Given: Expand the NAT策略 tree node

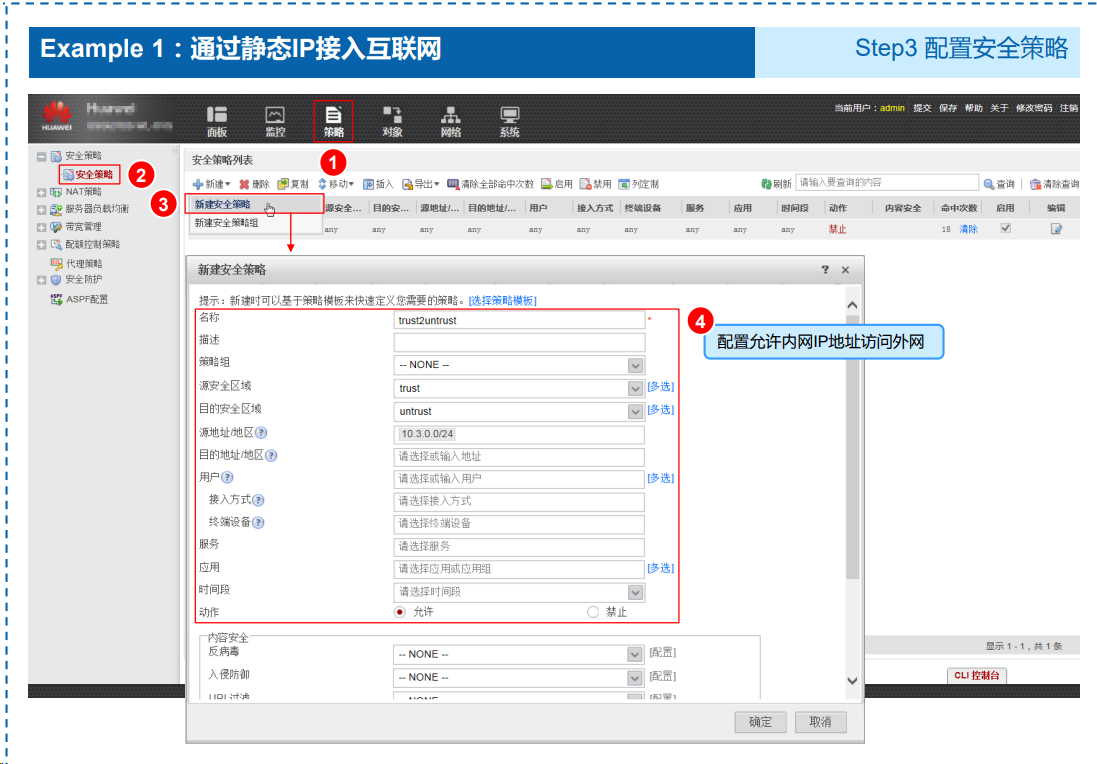Looking at the screenshot, I should point(41,192).
